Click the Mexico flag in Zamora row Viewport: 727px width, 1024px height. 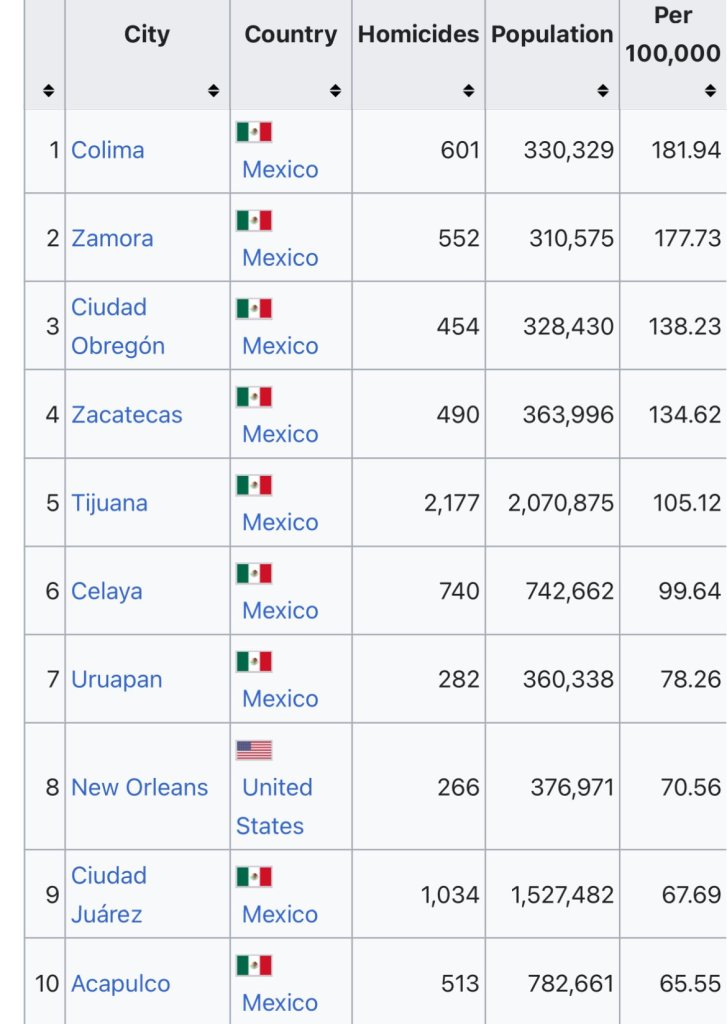point(254,220)
